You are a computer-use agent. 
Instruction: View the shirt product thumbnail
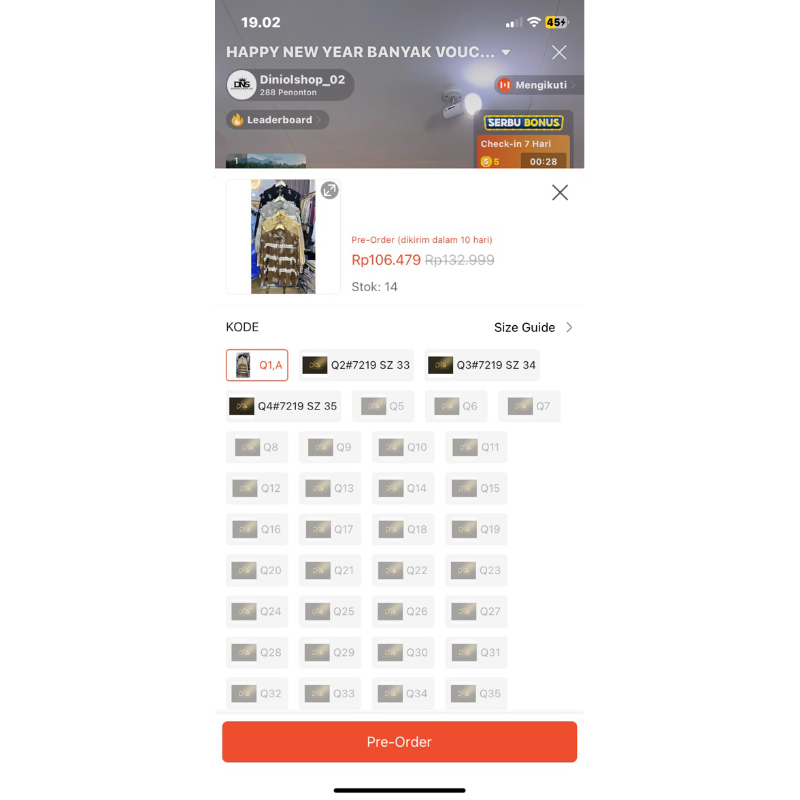283,237
